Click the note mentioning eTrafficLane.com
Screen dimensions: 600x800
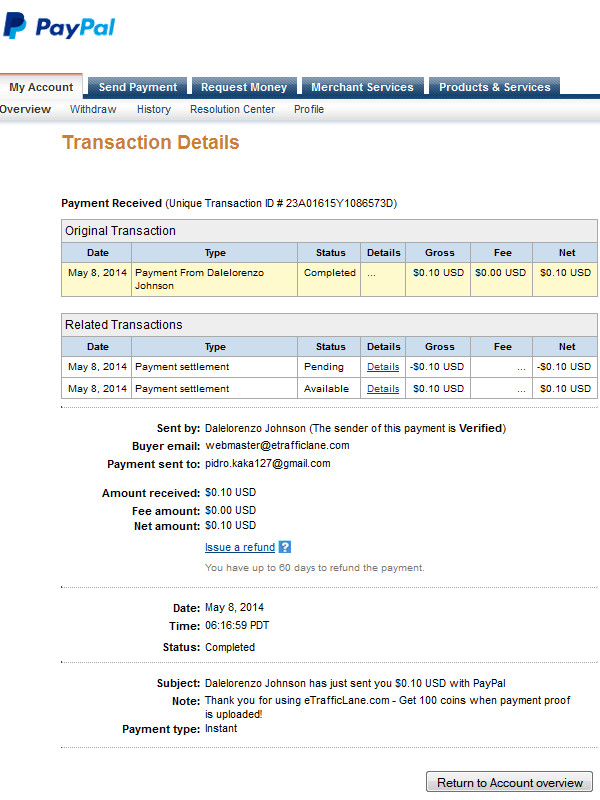tap(388, 707)
